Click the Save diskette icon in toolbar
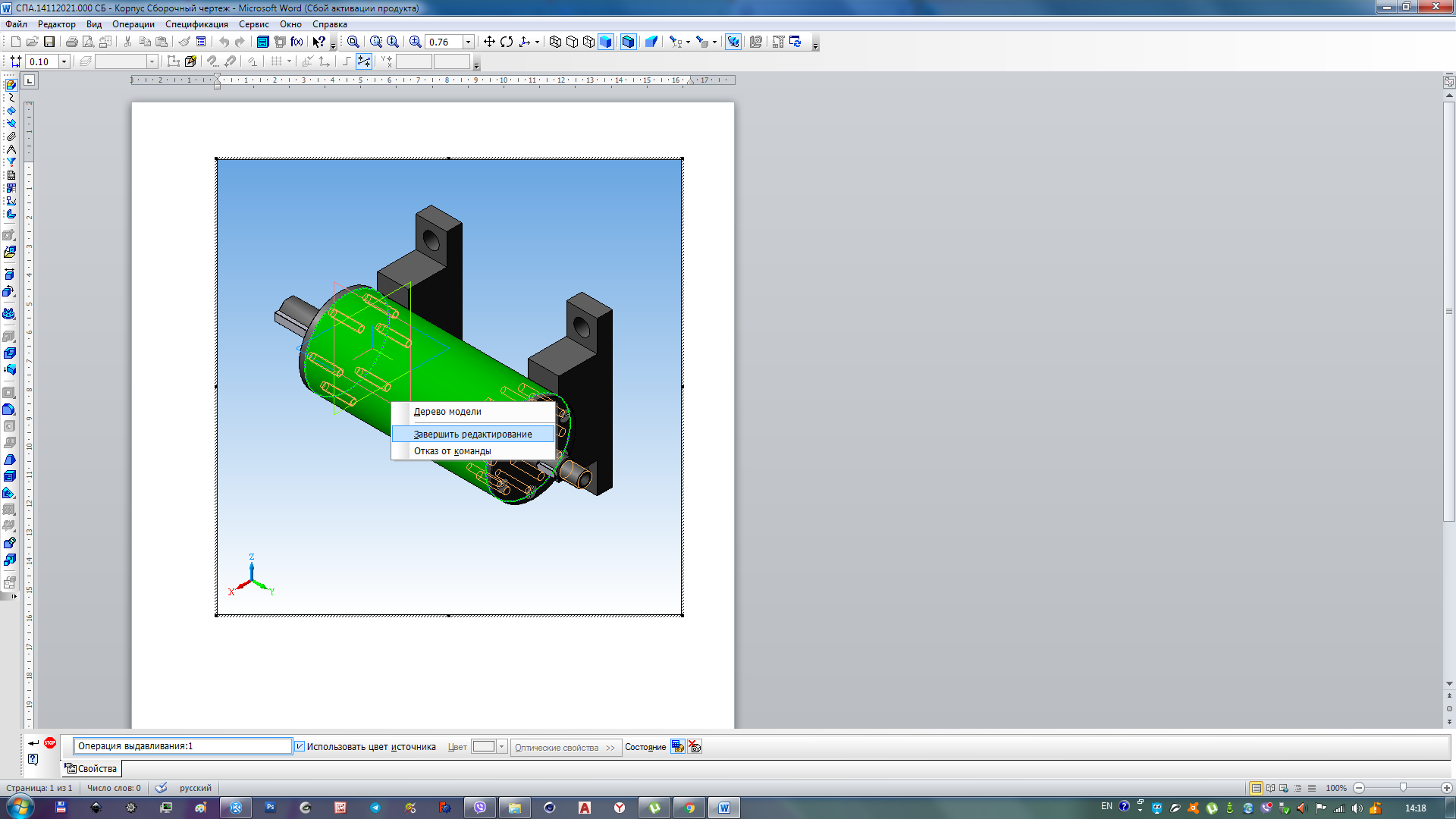 tap(49, 42)
